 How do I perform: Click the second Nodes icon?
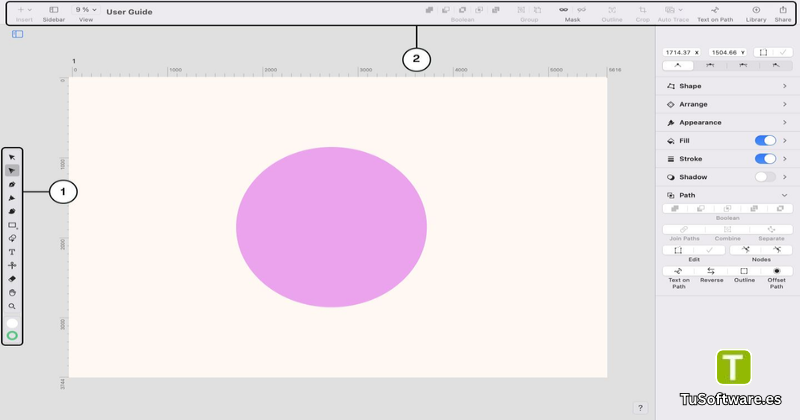coord(777,250)
